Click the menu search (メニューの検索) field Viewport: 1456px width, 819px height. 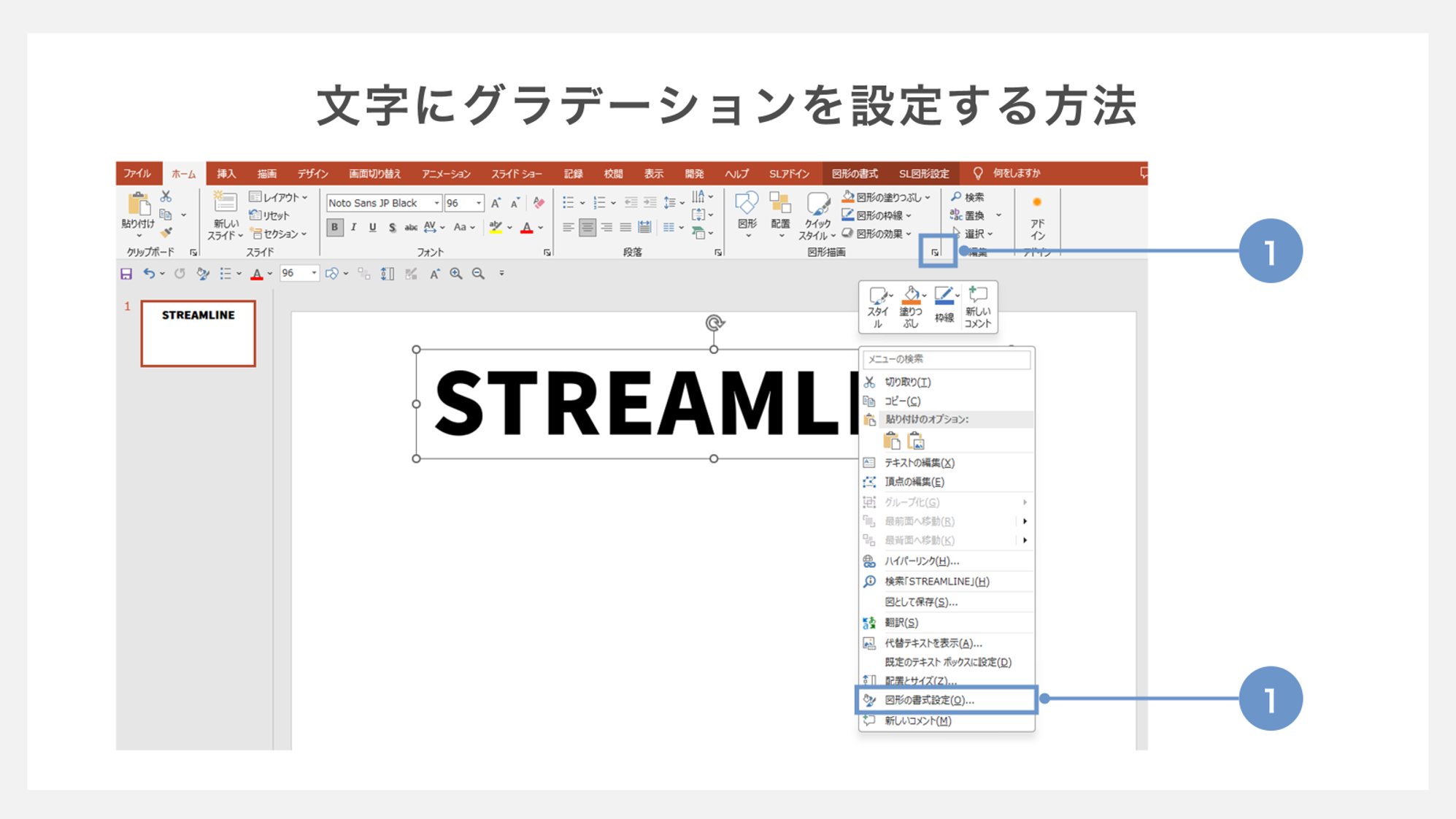947,359
